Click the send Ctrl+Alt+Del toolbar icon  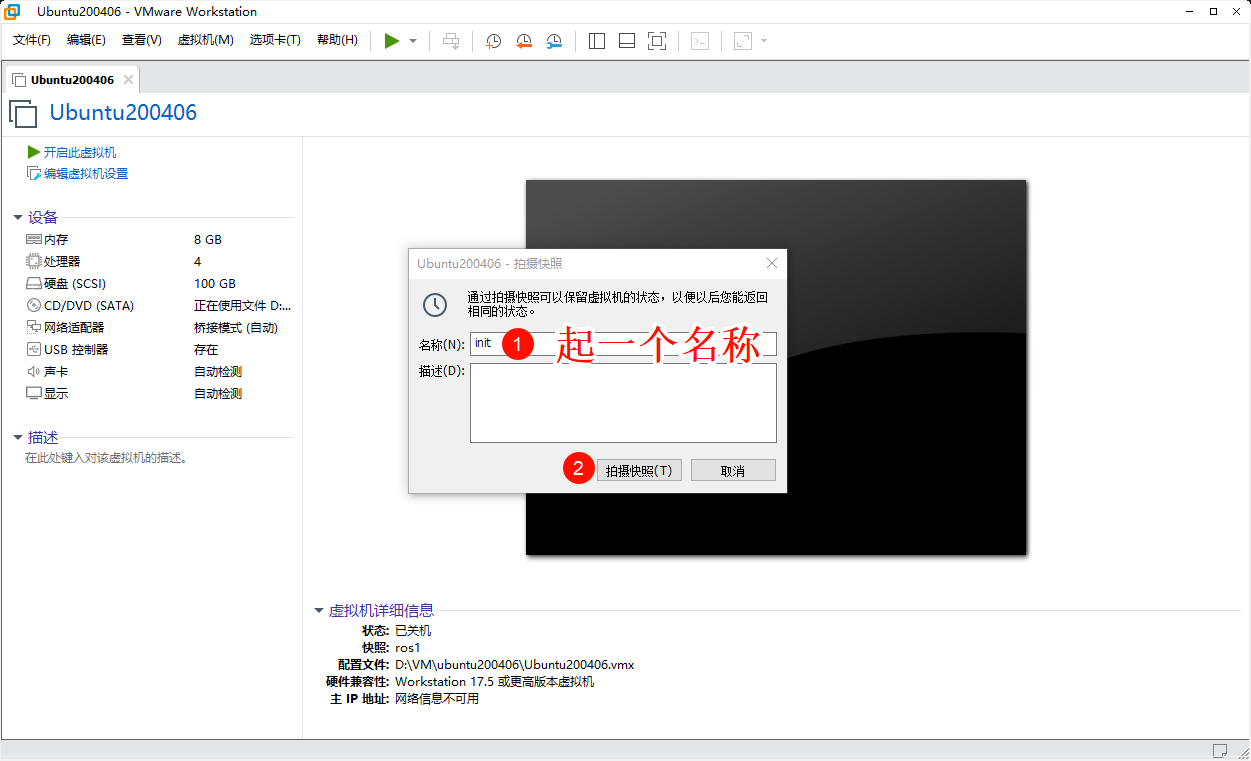pyautogui.click(x=451, y=41)
